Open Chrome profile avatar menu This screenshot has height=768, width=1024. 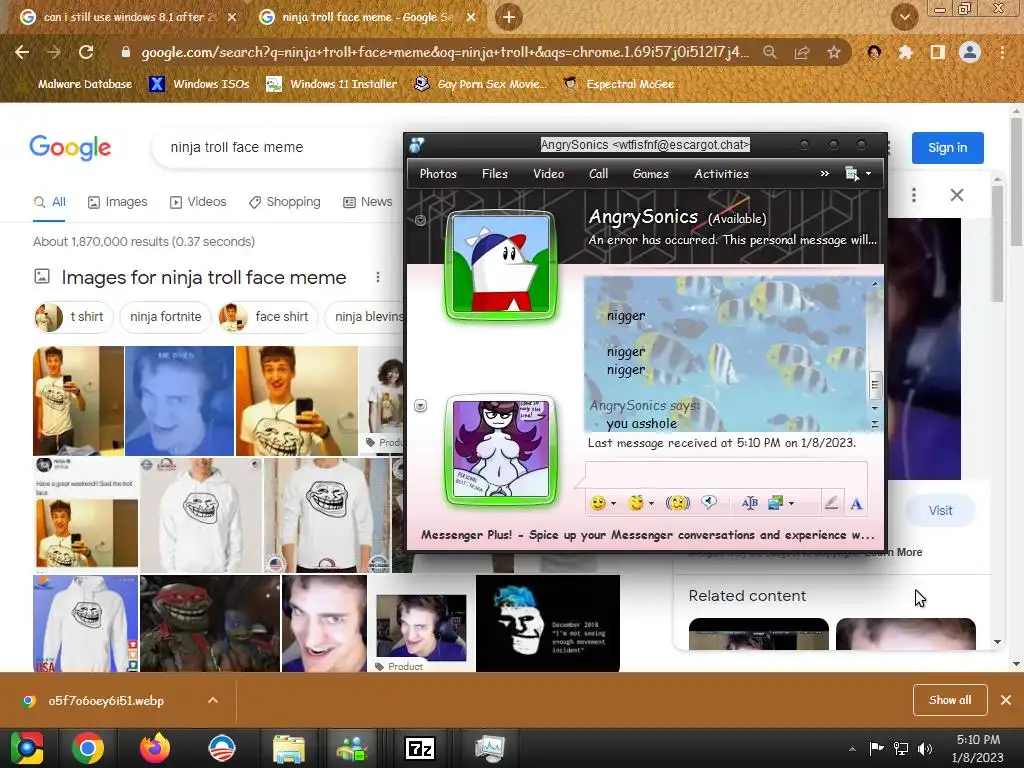pos(970,52)
